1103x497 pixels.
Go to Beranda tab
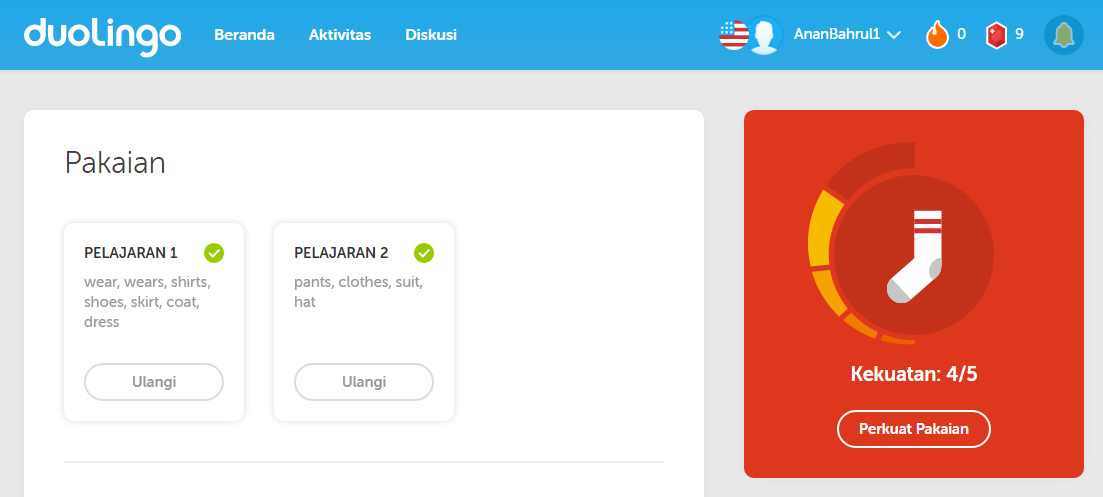[x=244, y=34]
